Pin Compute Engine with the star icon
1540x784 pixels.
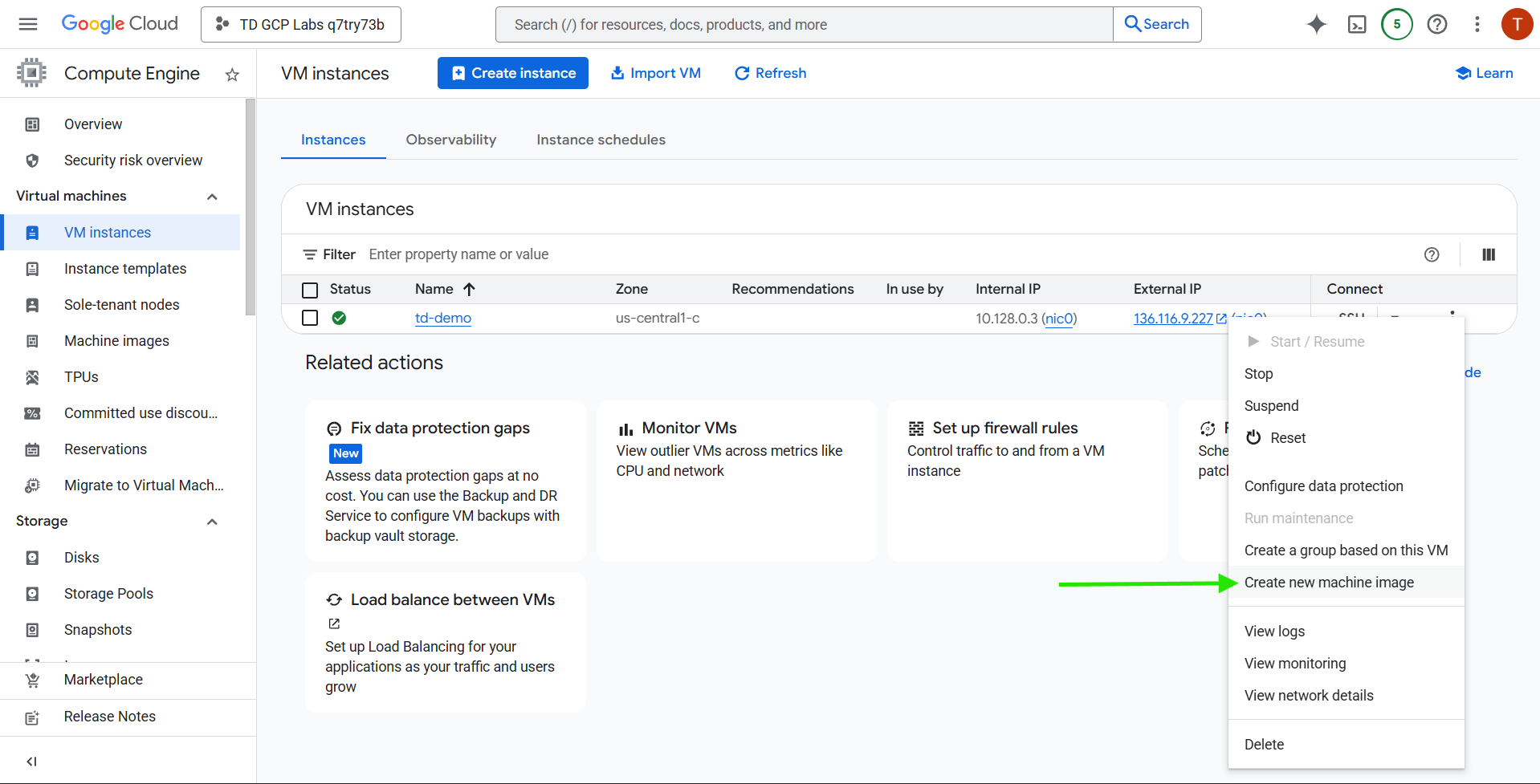pos(232,75)
